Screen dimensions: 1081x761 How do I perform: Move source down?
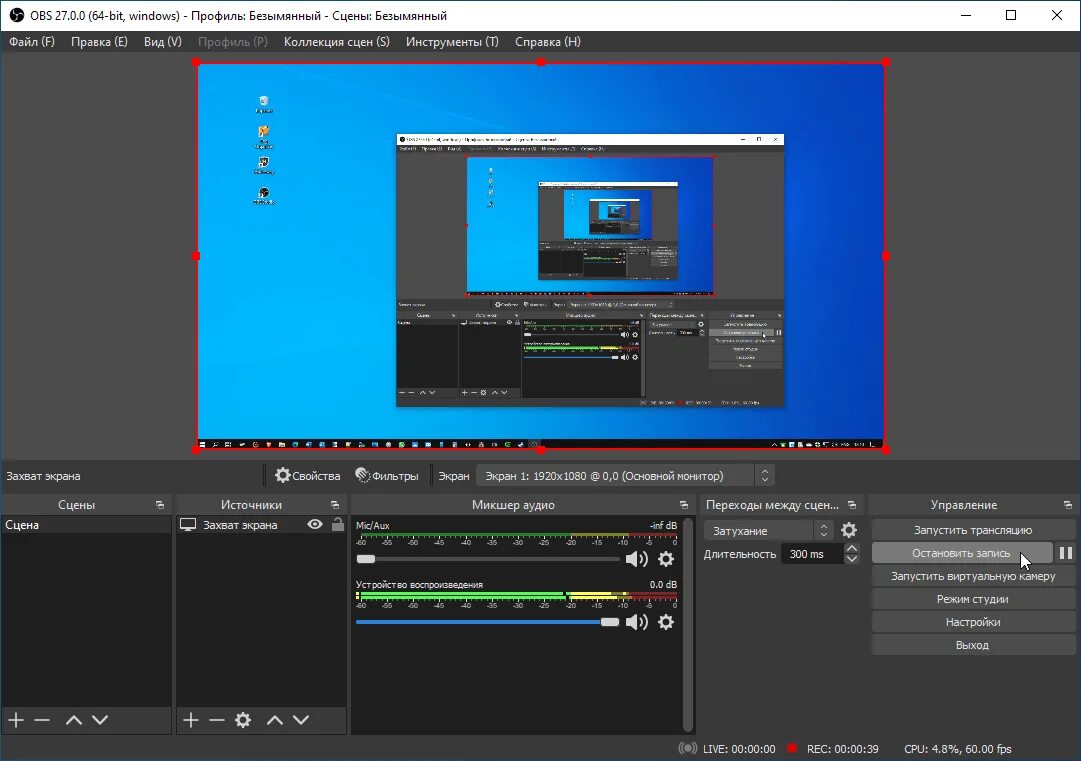click(x=301, y=720)
